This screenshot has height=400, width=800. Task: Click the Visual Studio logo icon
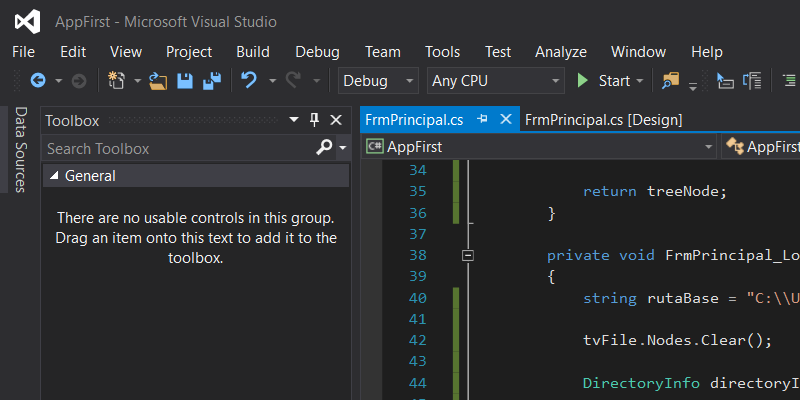tap(28, 21)
